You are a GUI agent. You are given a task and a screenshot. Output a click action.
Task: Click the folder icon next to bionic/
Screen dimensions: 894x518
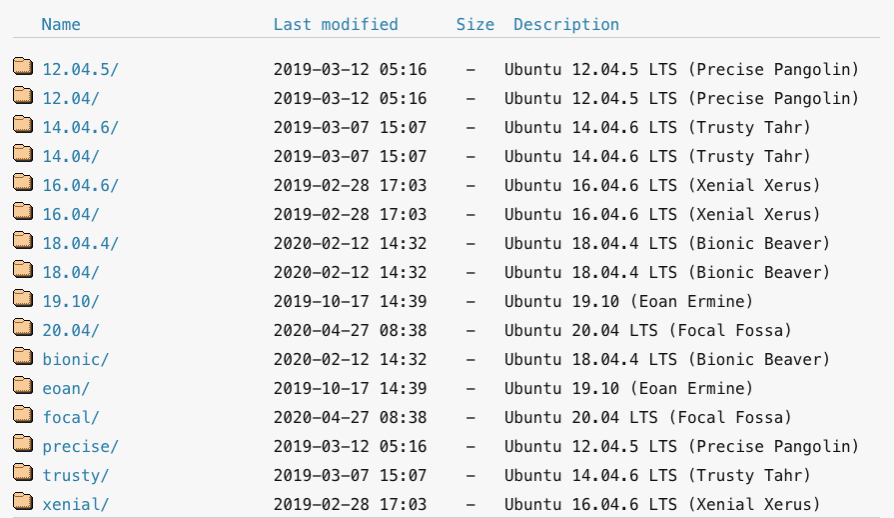[23, 358]
